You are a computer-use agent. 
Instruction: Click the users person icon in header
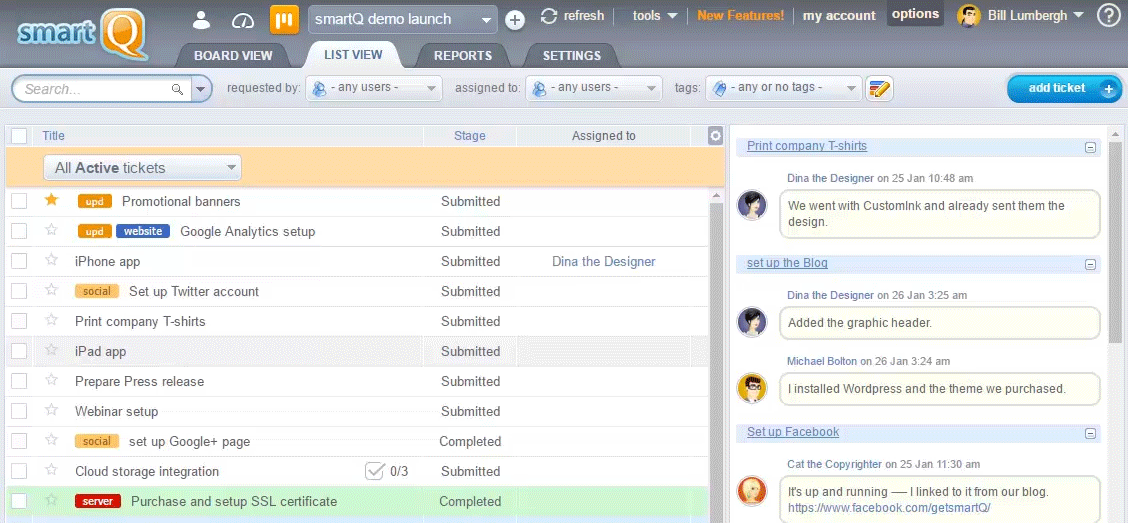pyautogui.click(x=202, y=19)
